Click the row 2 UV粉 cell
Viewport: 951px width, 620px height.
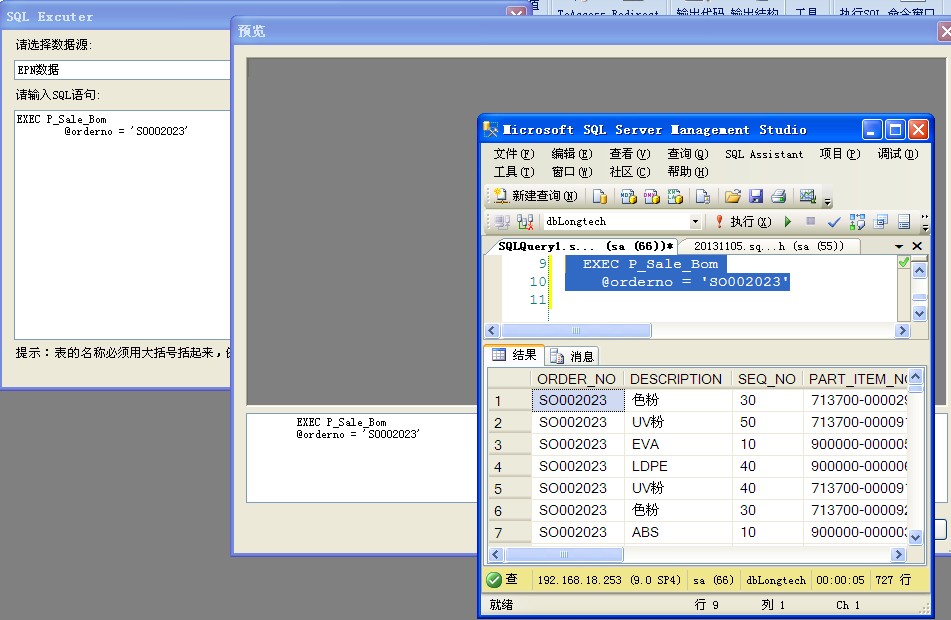point(678,422)
